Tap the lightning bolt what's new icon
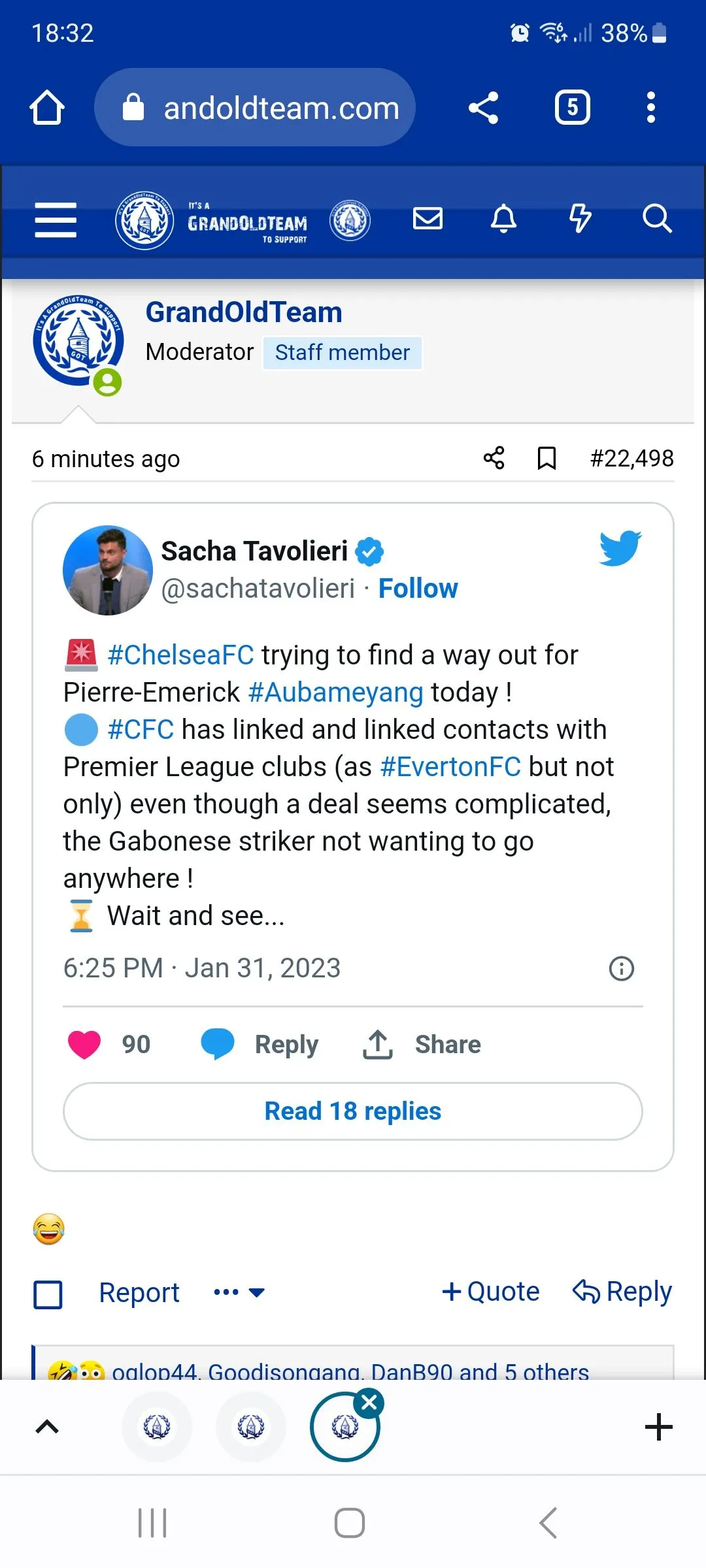 580,218
